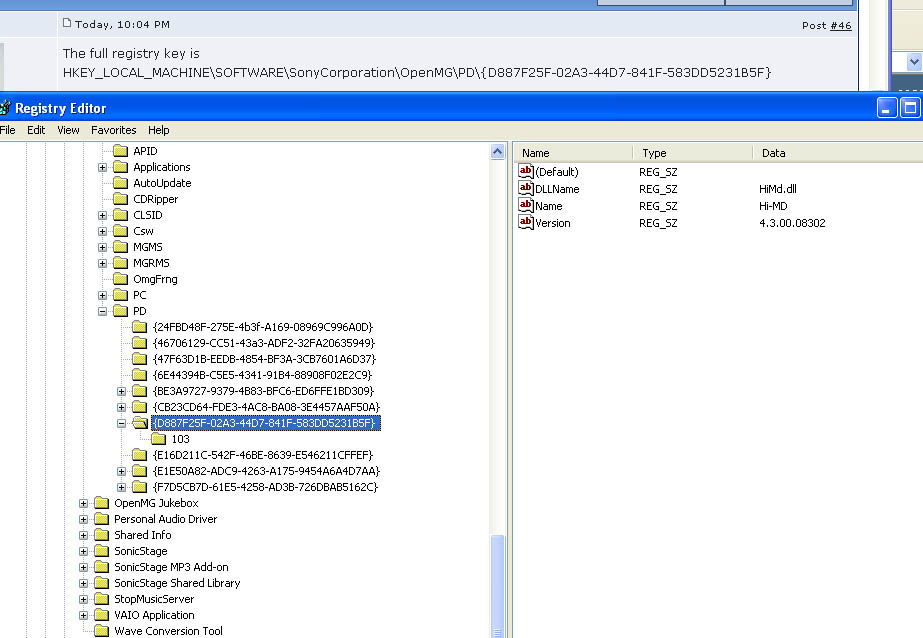Click the Registry Editor title bar icon
This screenshot has width=923, height=638.
point(5,108)
